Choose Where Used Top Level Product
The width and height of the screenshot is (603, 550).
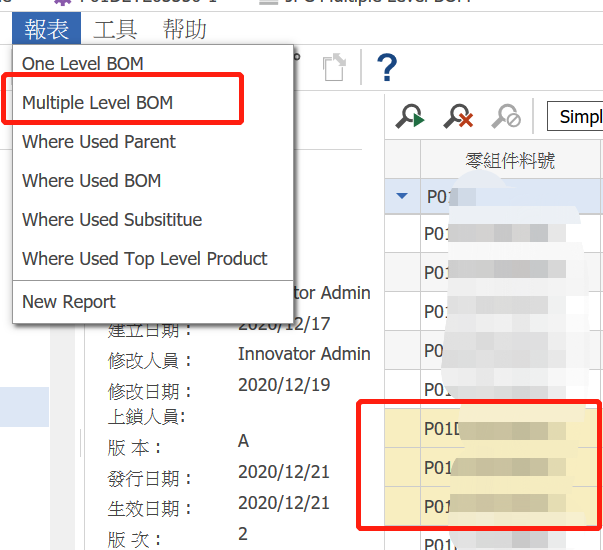pyautogui.click(x=145, y=259)
